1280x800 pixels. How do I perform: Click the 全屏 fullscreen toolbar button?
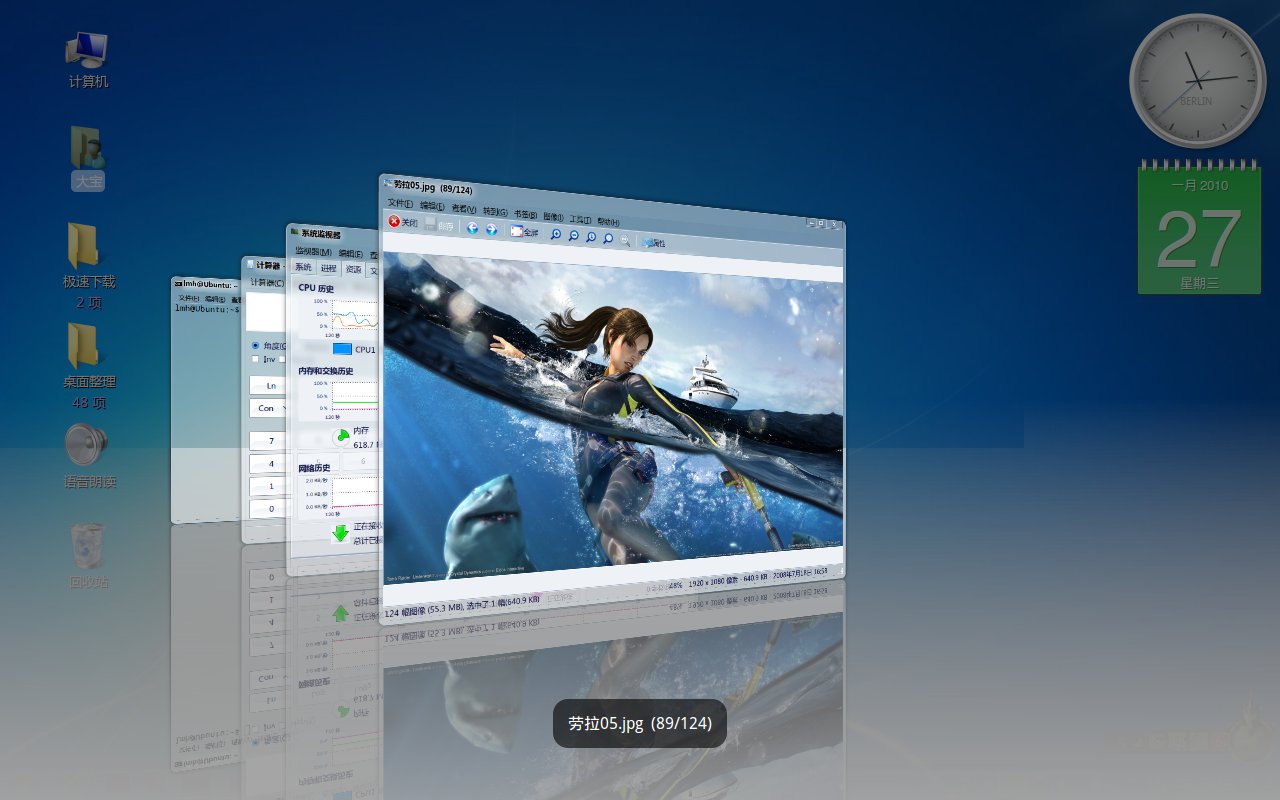(525, 232)
